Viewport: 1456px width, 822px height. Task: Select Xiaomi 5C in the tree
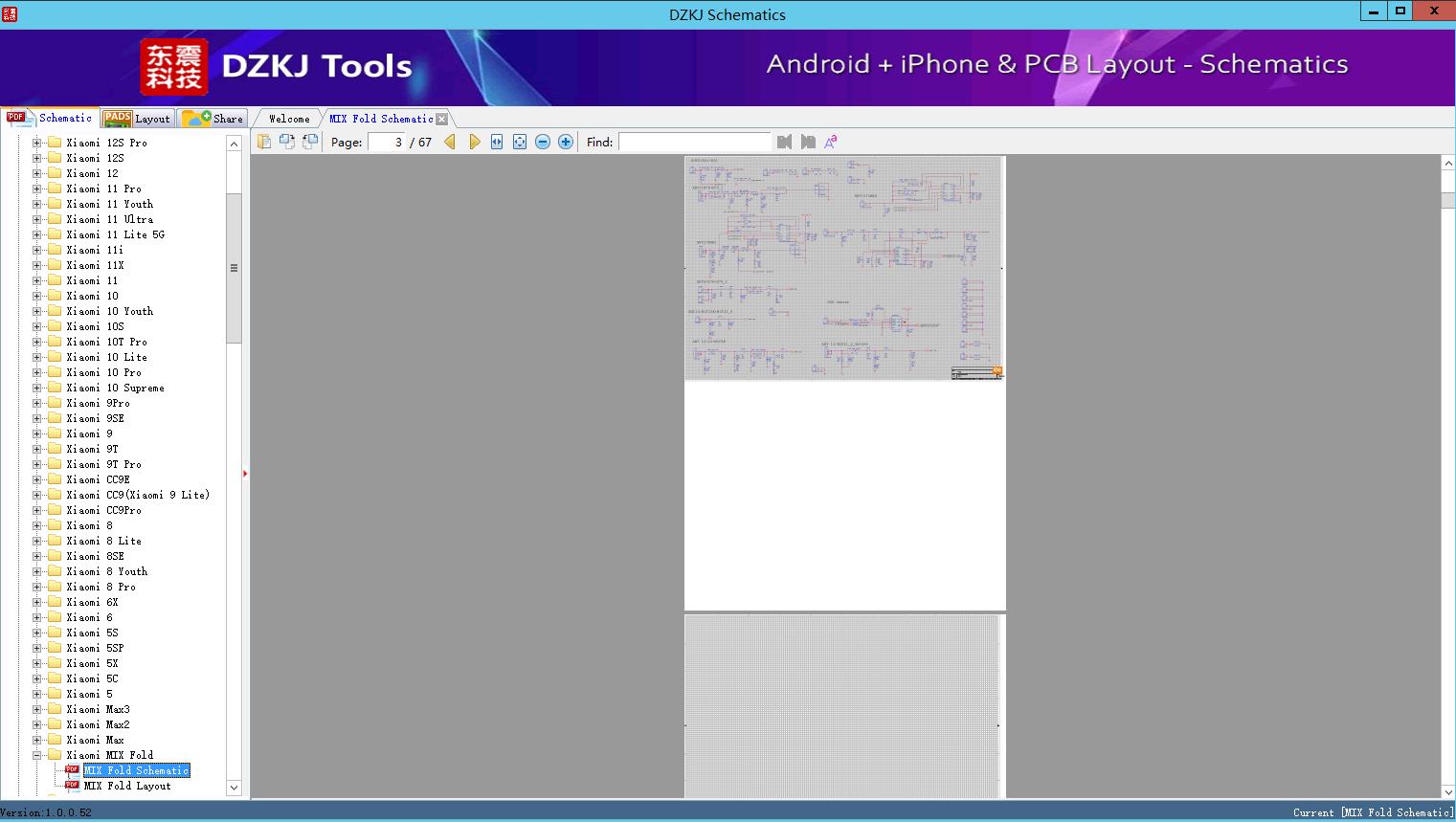point(92,678)
